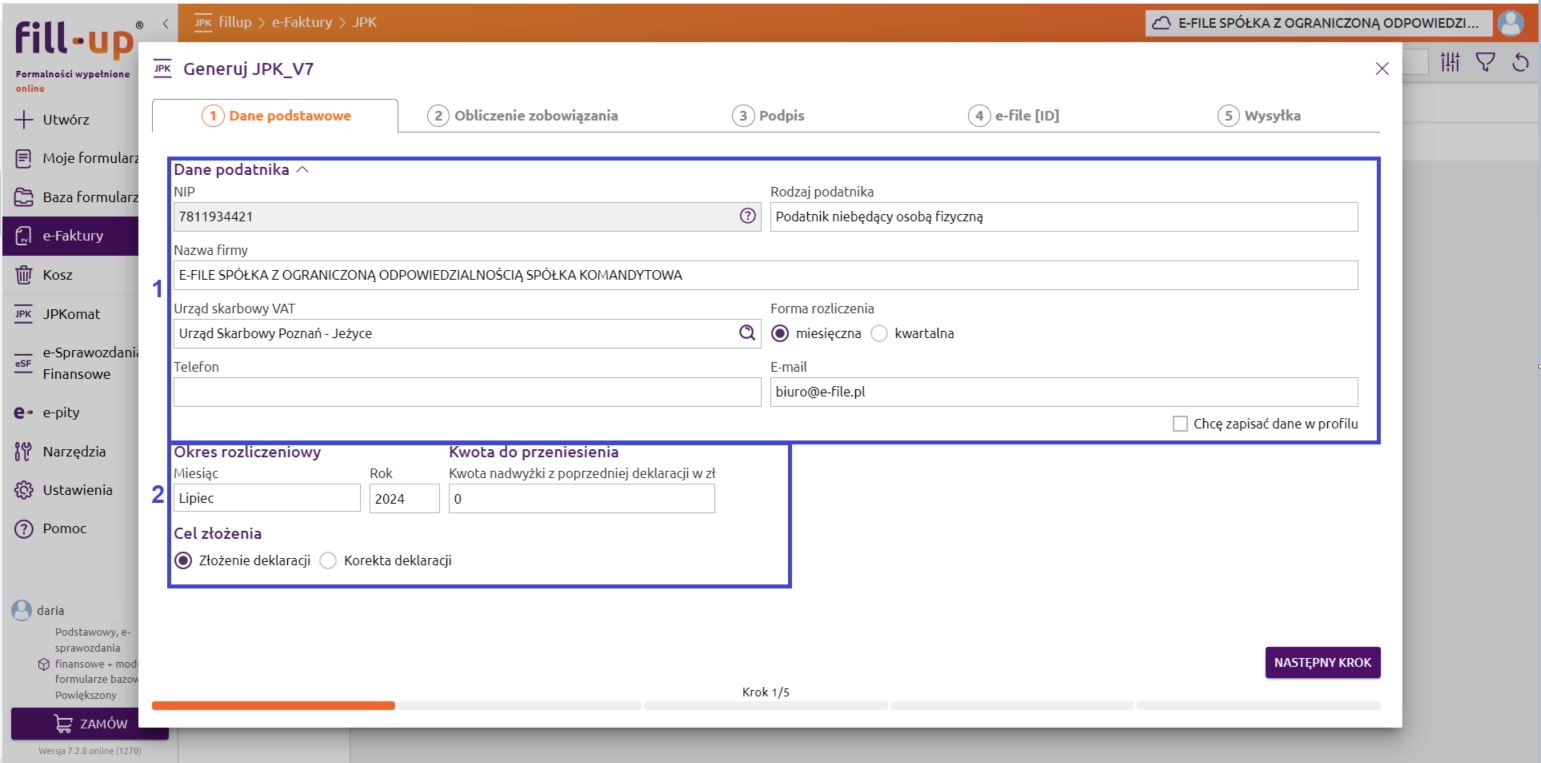Click the Nazwa firmy field
This screenshot has width=1541, height=763.
(766, 275)
